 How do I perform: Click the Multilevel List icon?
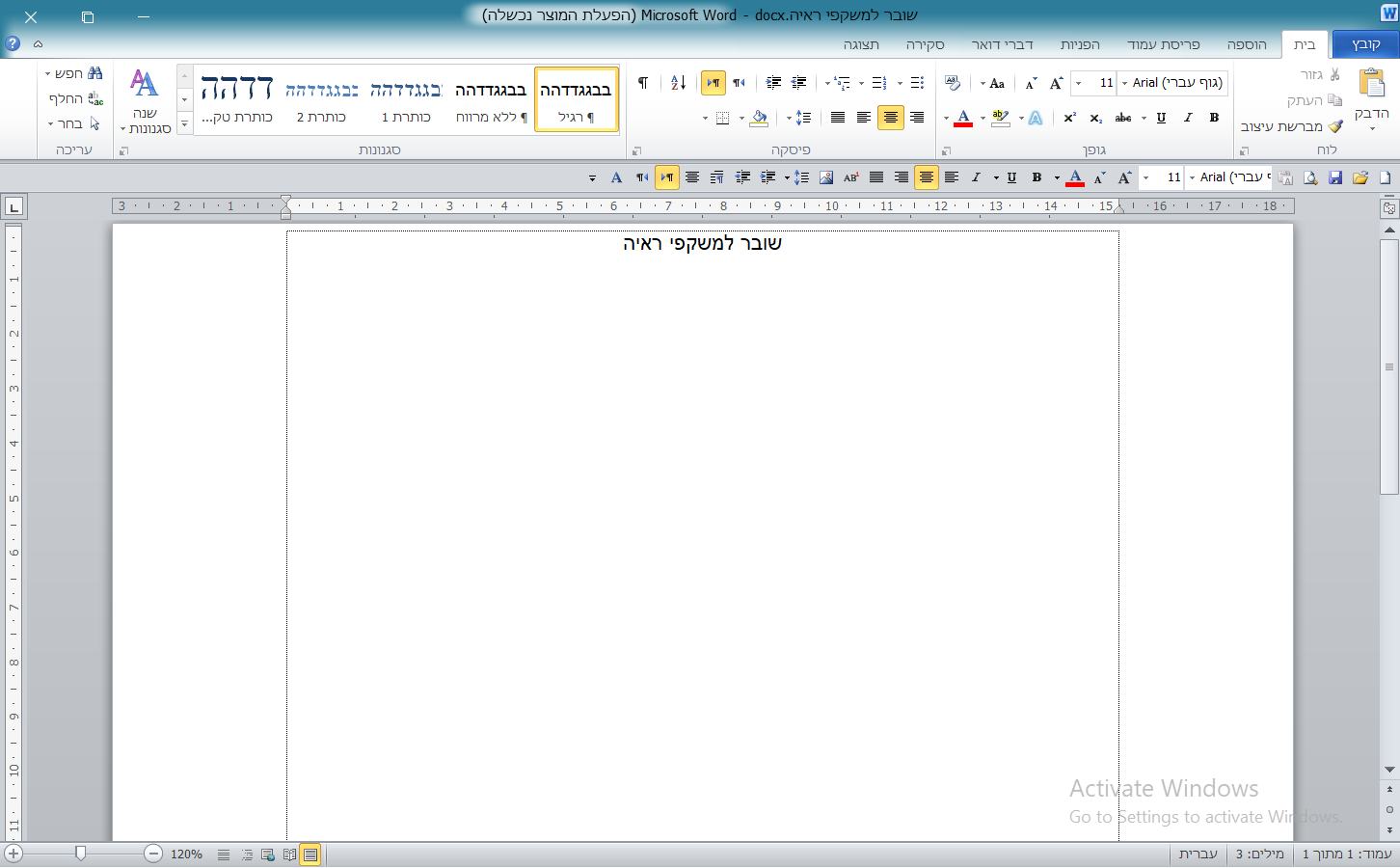coord(842,83)
